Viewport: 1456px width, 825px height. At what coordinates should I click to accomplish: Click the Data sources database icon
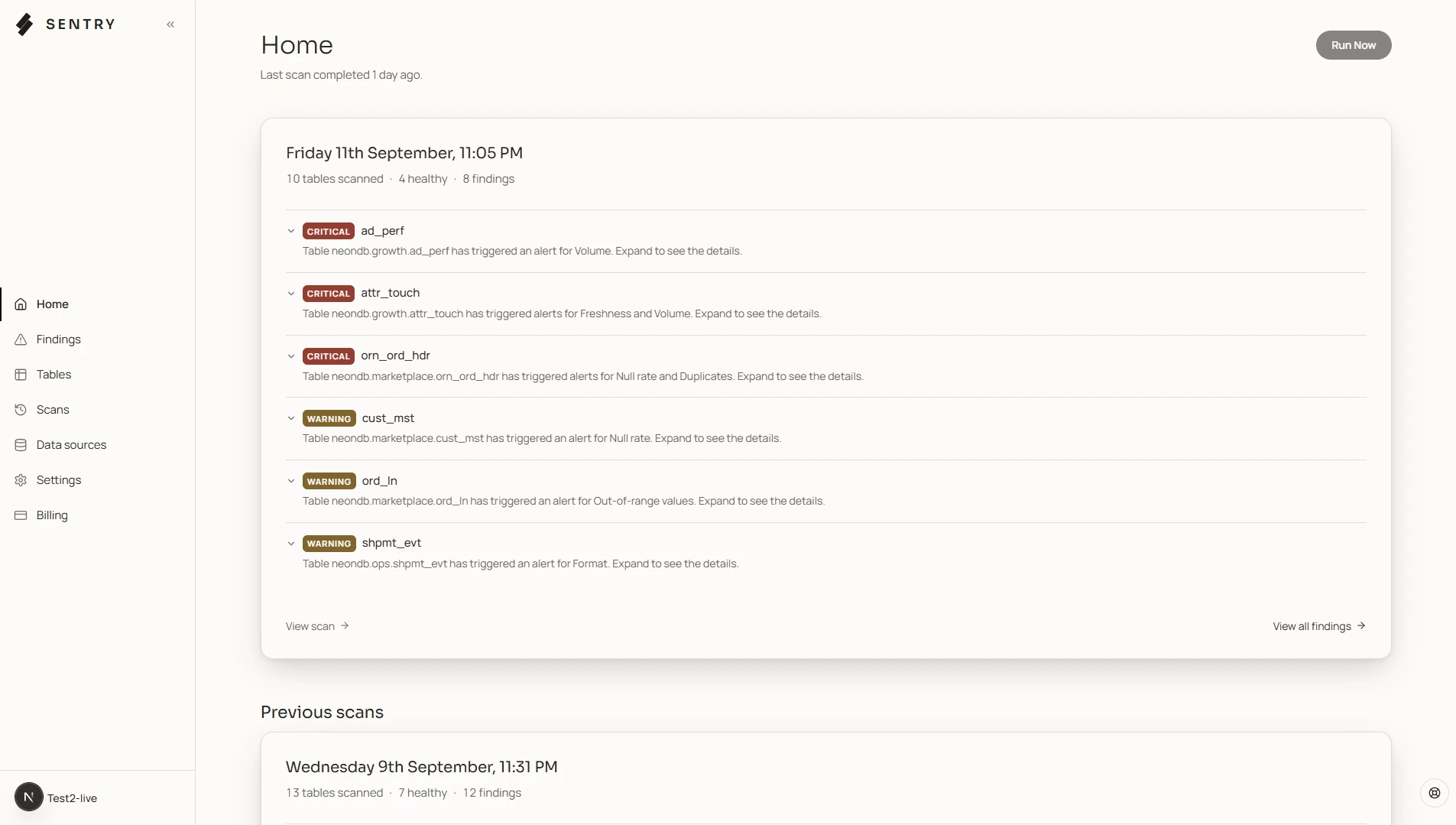pyautogui.click(x=21, y=445)
